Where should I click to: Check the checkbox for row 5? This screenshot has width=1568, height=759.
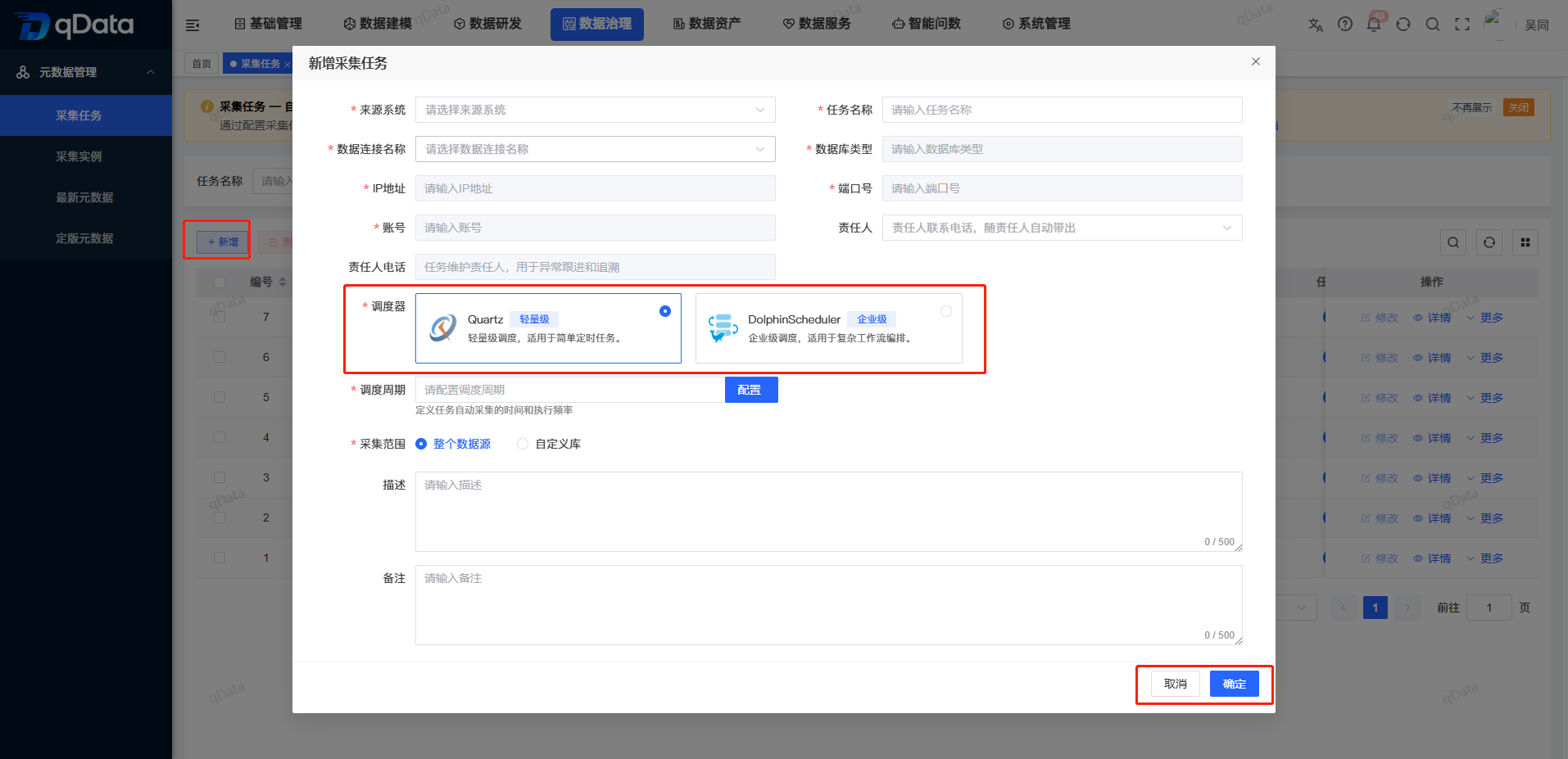coord(220,397)
